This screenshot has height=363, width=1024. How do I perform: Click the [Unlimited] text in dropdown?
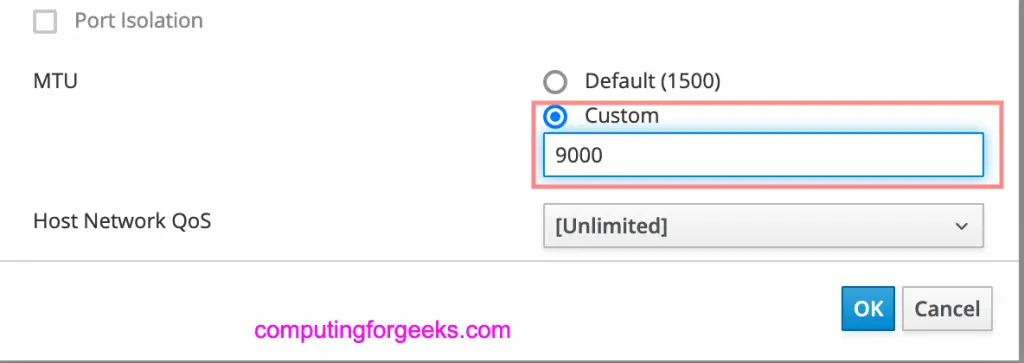pos(611,226)
